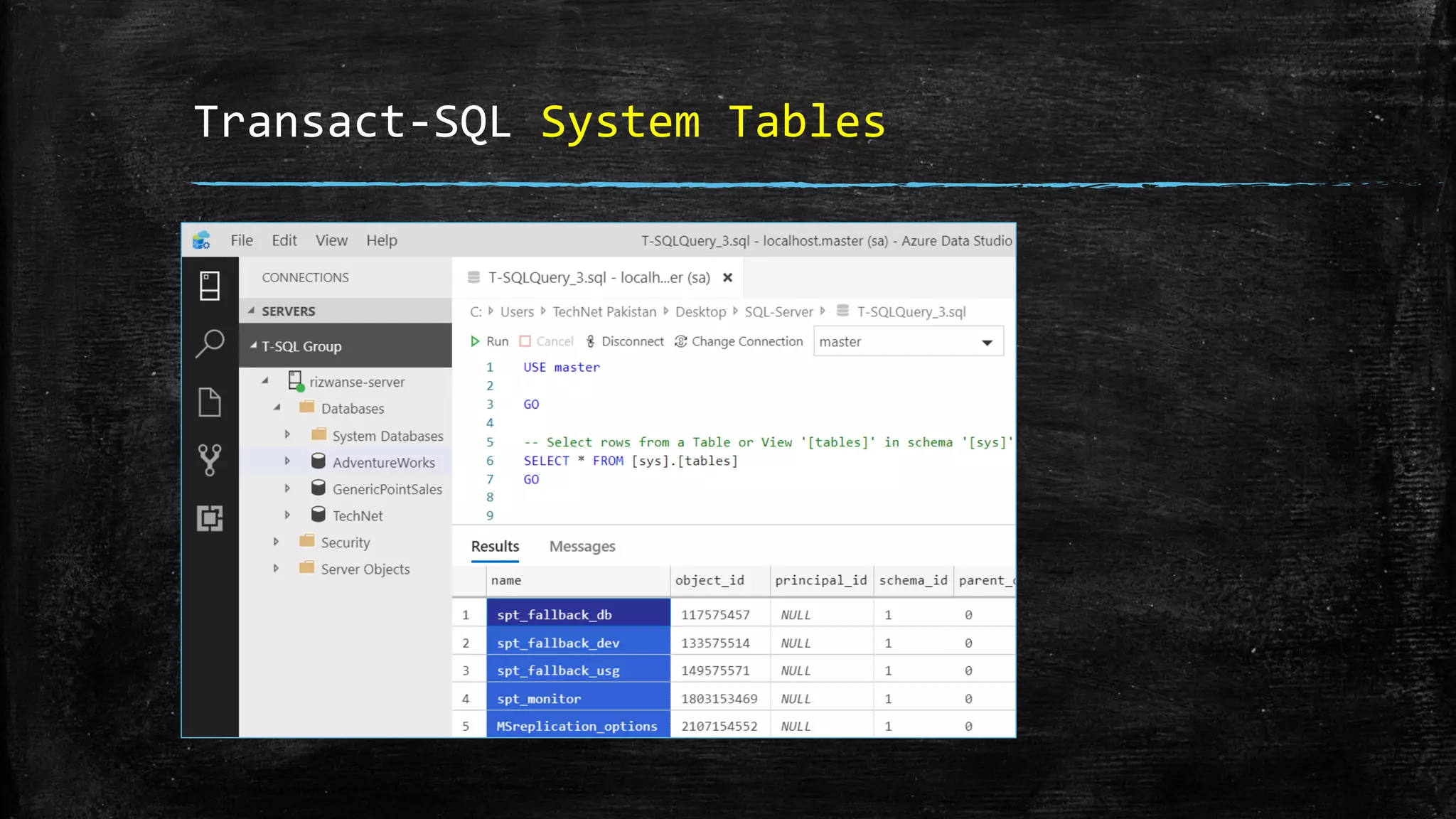Open the File menu
This screenshot has height=819, width=1456.
242,241
